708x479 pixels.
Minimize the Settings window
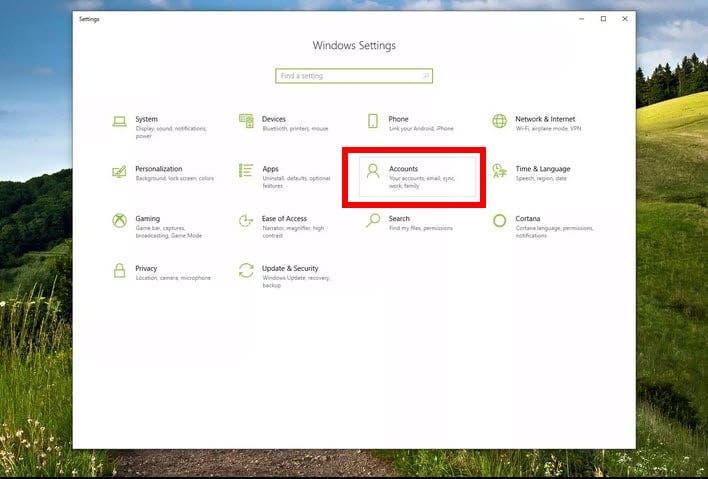tap(582, 19)
